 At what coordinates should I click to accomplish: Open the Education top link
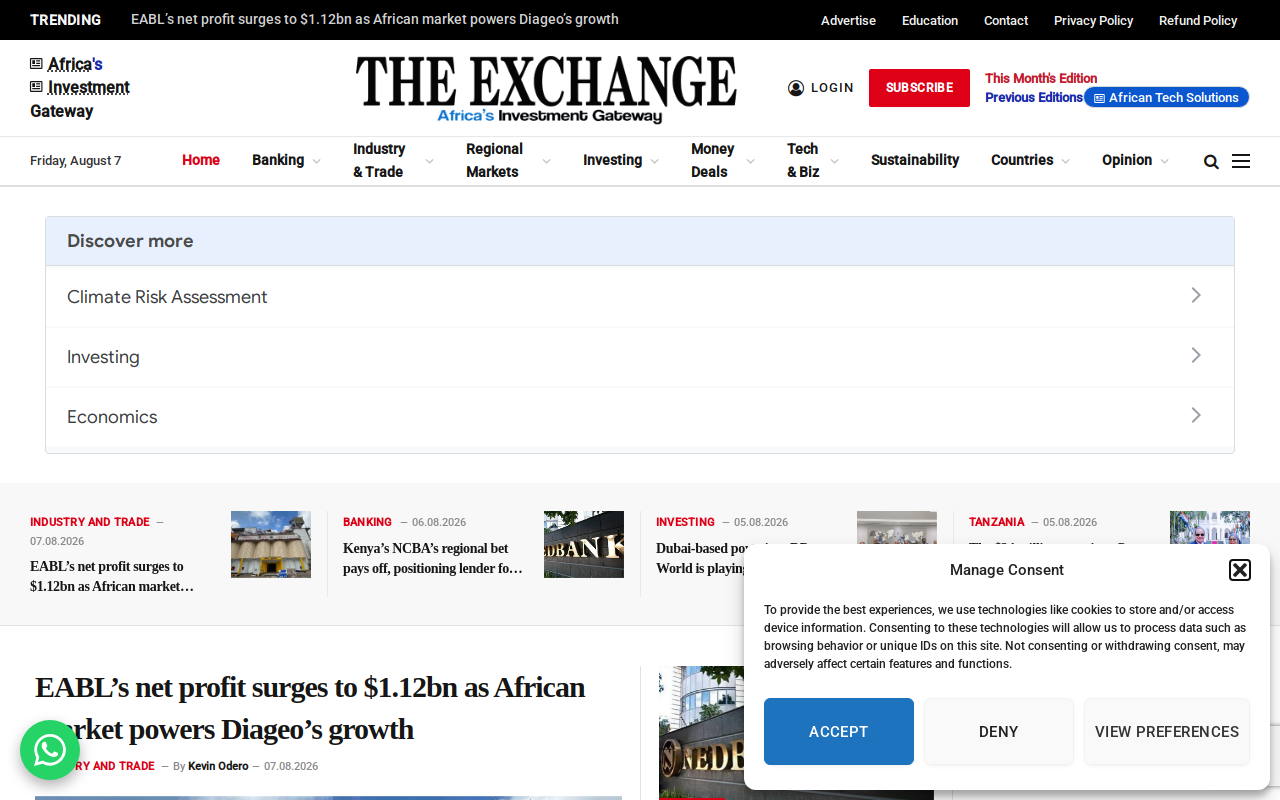[930, 20]
